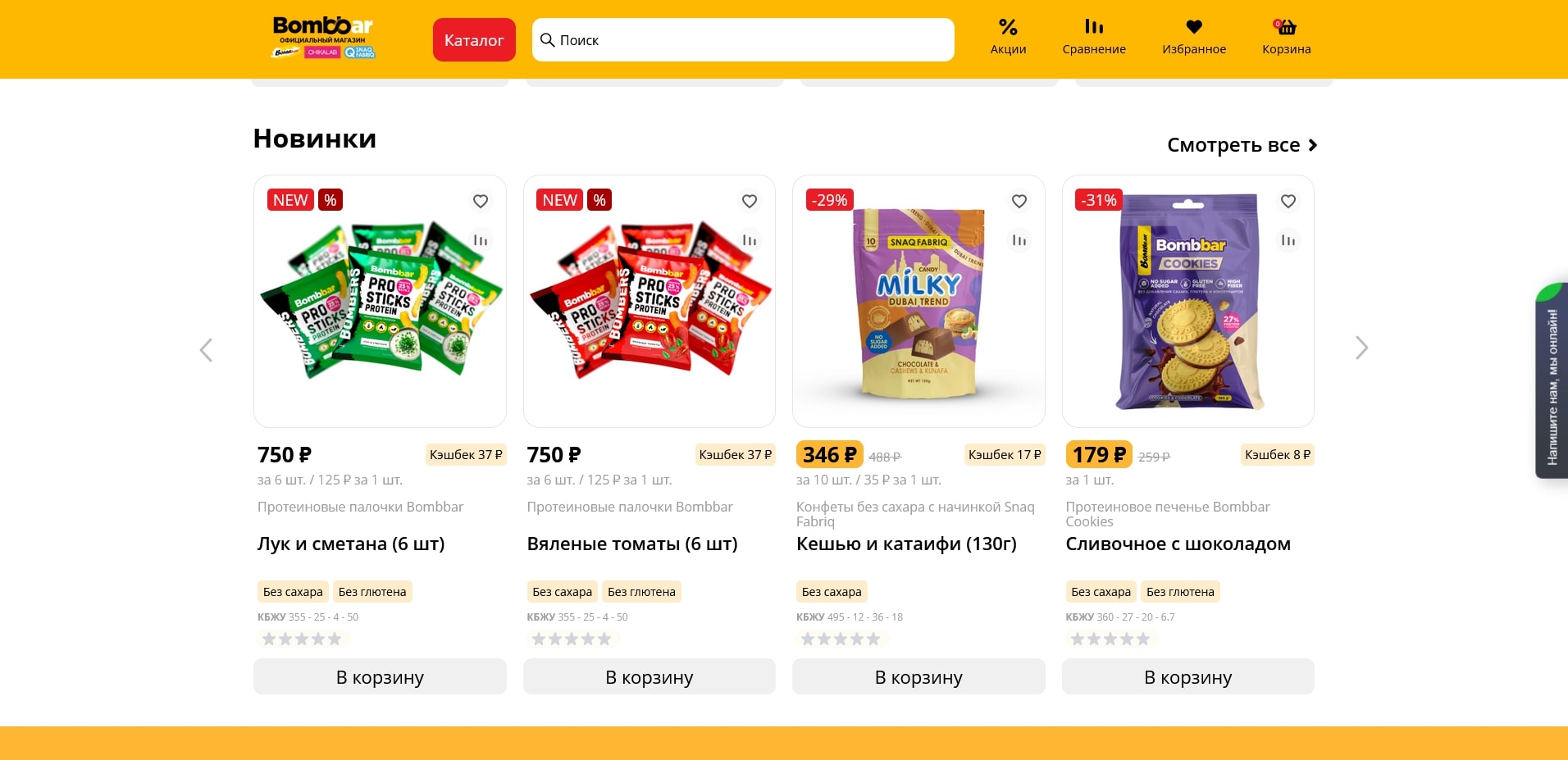Image resolution: width=1568 pixels, height=760 pixels.
Task: Add Лук и сметана sticks to comparison
Action: 481,240
